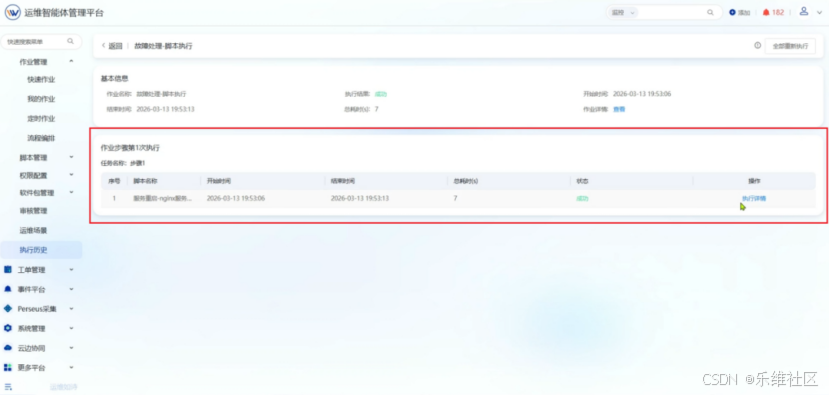Focus the top search input field

point(672,13)
